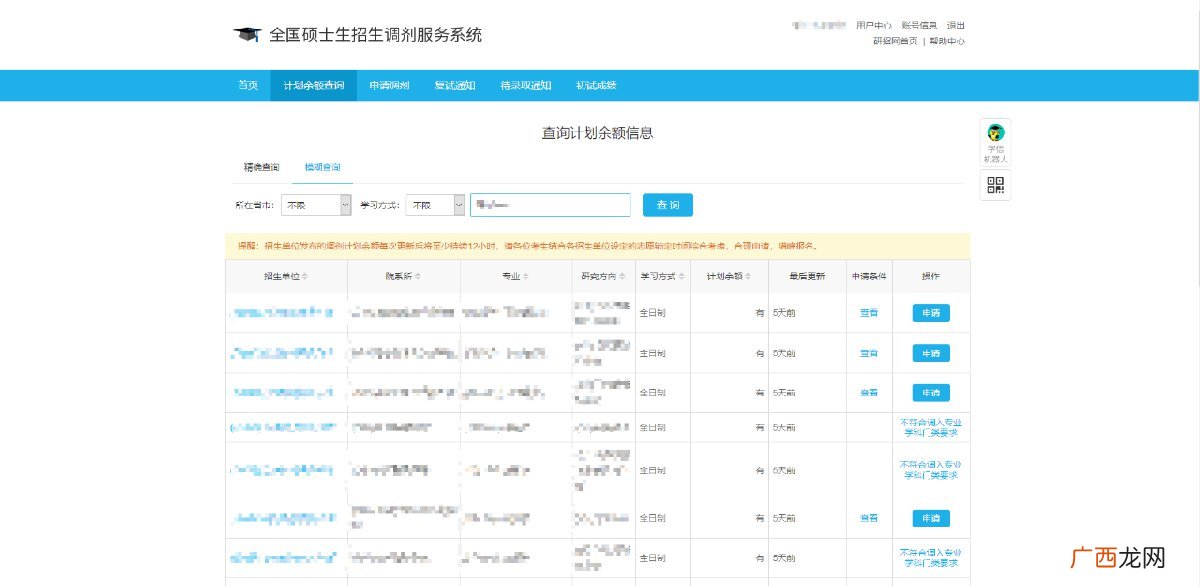Screen dimensions: 1200x586
Task: Click the orange 提醒 notice text
Action: point(528,246)
